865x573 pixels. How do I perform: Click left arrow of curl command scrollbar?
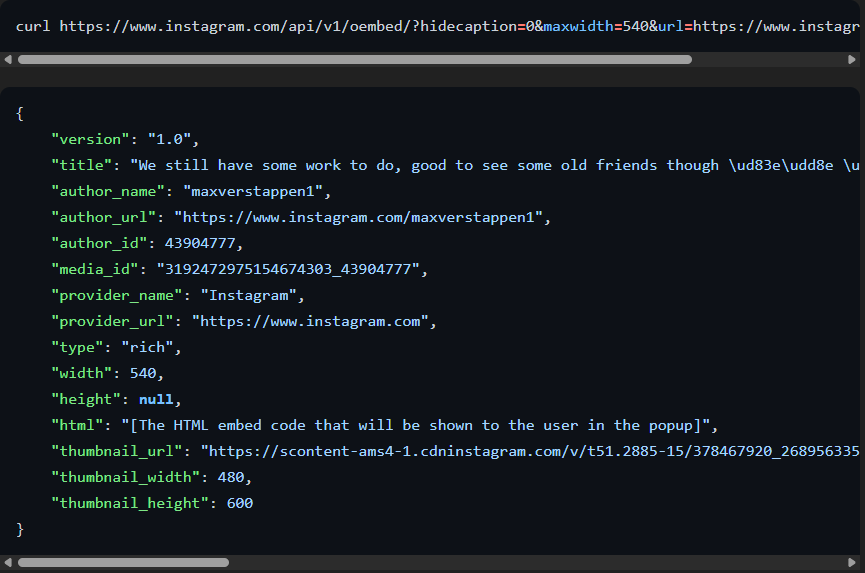(x=8, y=60)
